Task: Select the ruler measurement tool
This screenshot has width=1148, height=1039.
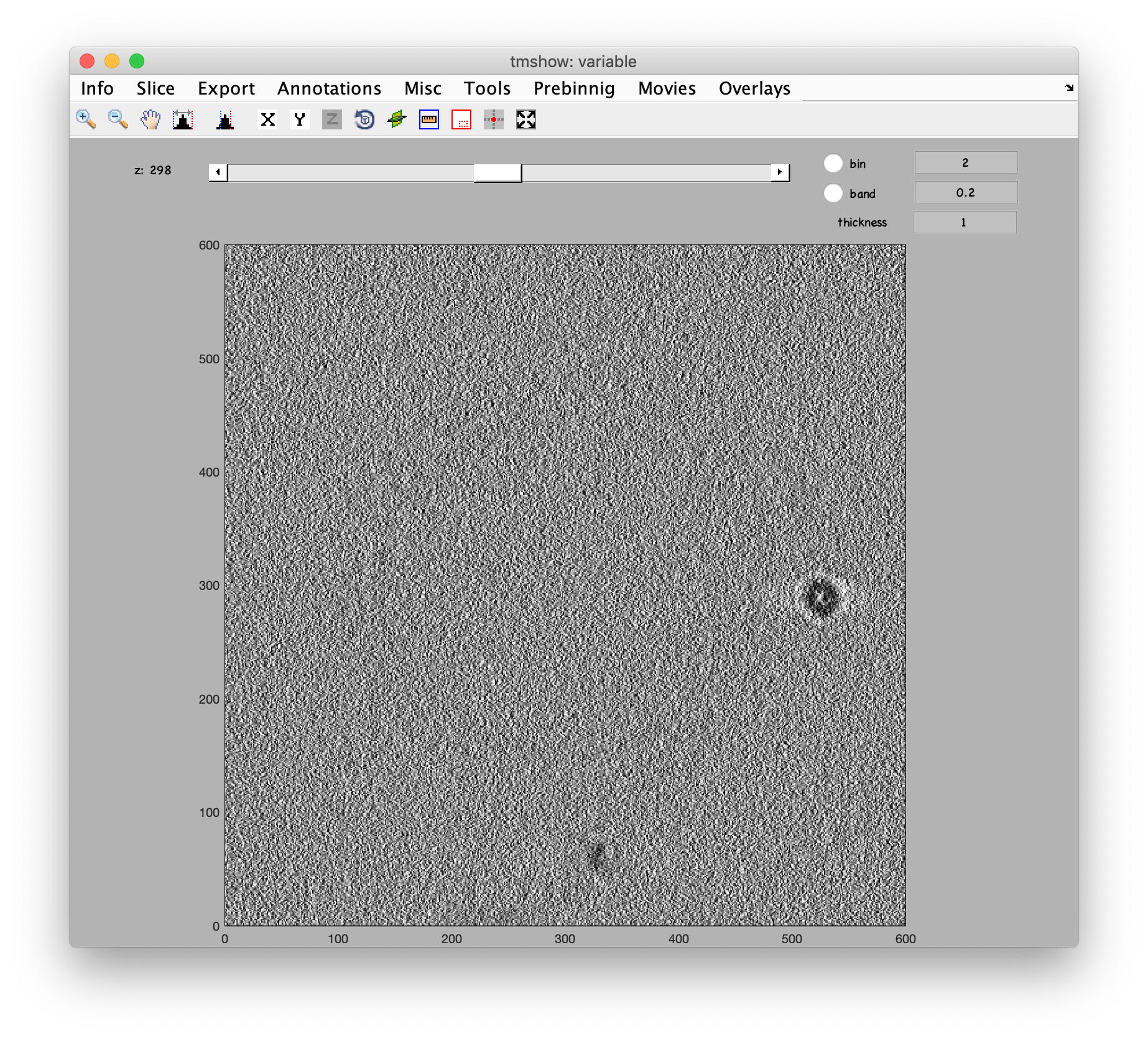Action: click(x=429, y=119)
